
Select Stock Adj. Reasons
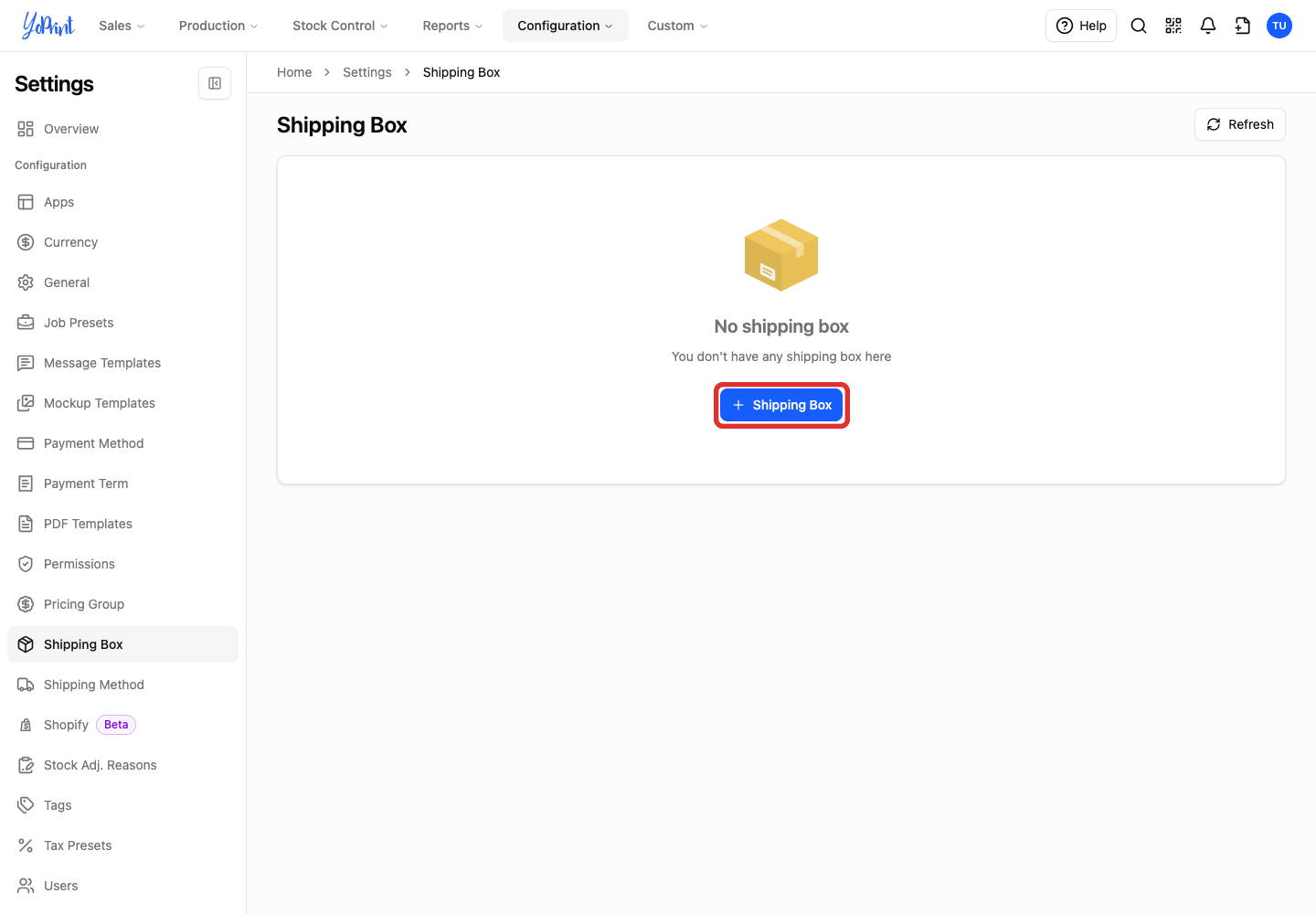pyautogui.click(x=122, y=765)
